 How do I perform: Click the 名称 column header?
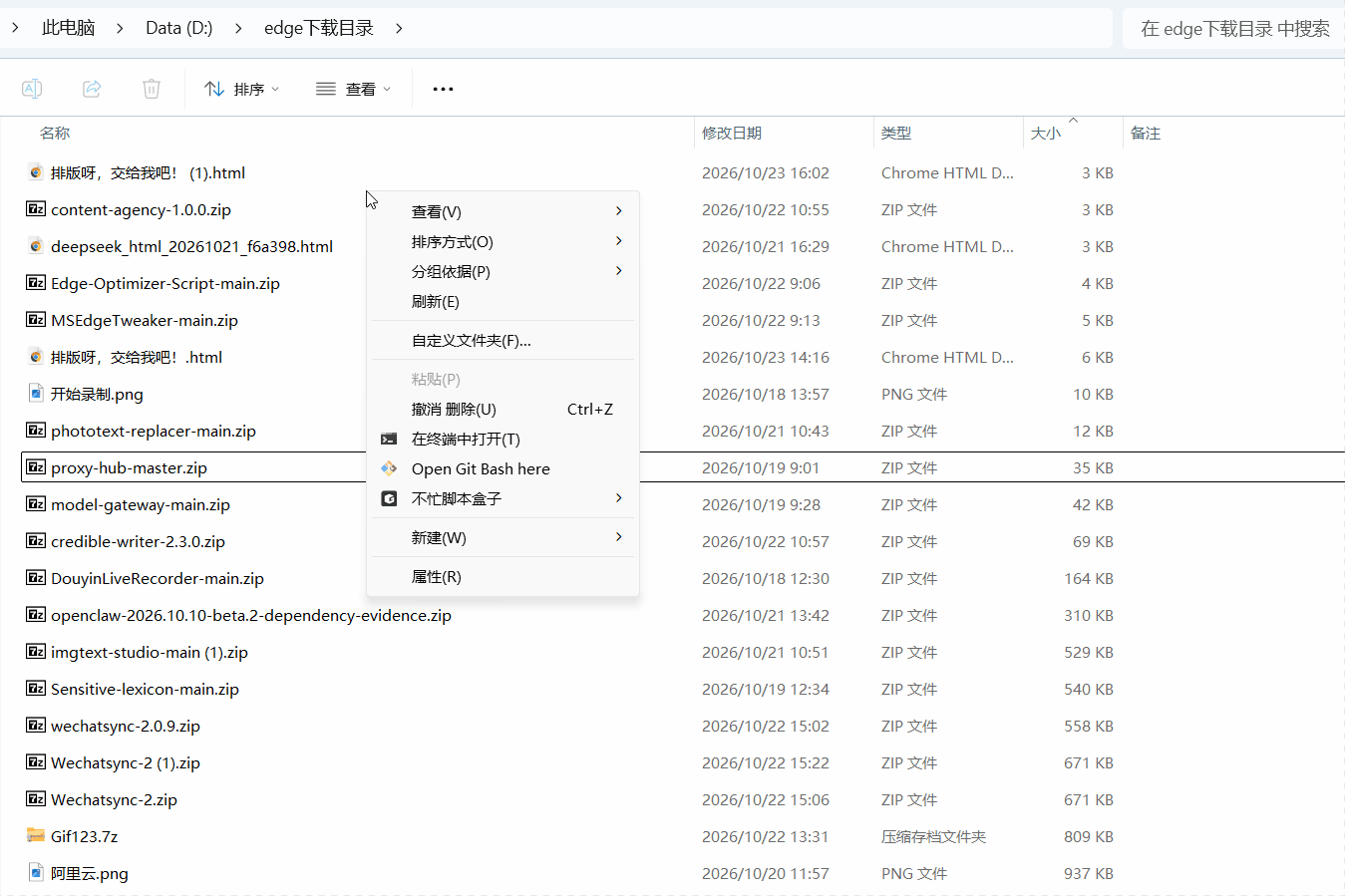pyautogui.click(x=55, y=133)
